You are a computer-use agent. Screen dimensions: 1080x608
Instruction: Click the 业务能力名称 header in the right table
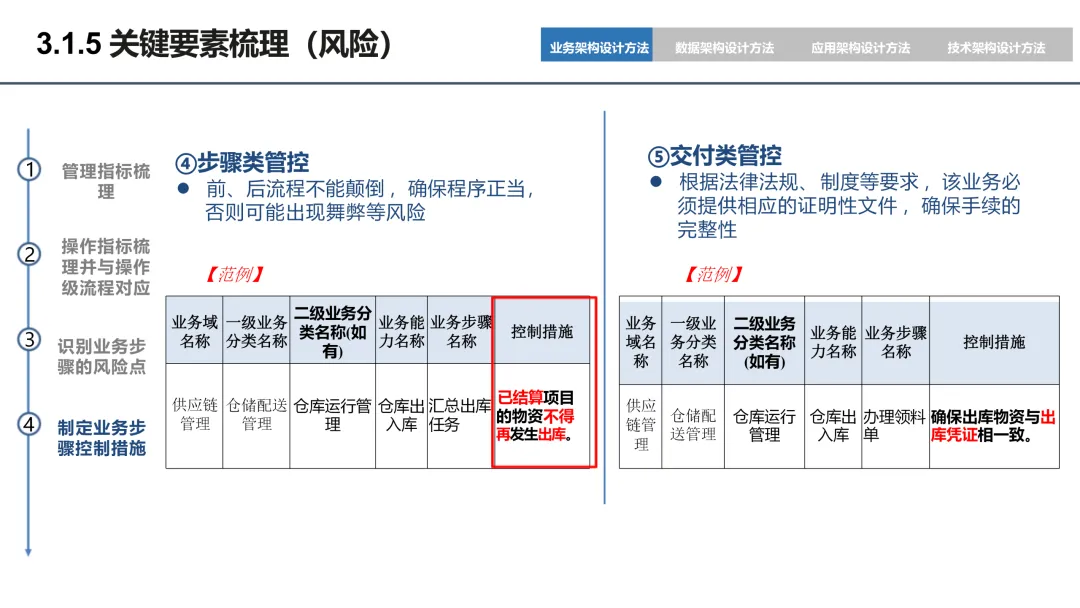pyautogui.click(x=833, y=341)
